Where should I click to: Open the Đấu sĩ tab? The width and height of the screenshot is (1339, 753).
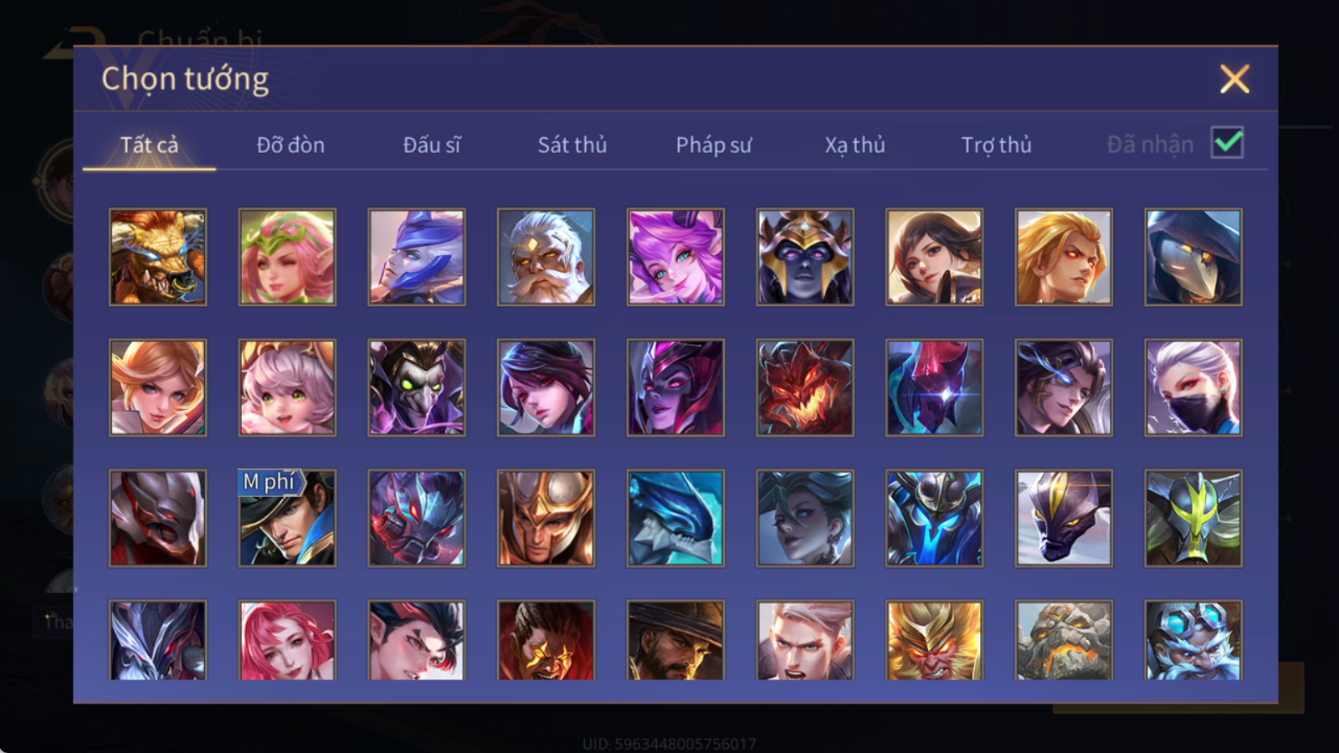[x=431, y=145]
